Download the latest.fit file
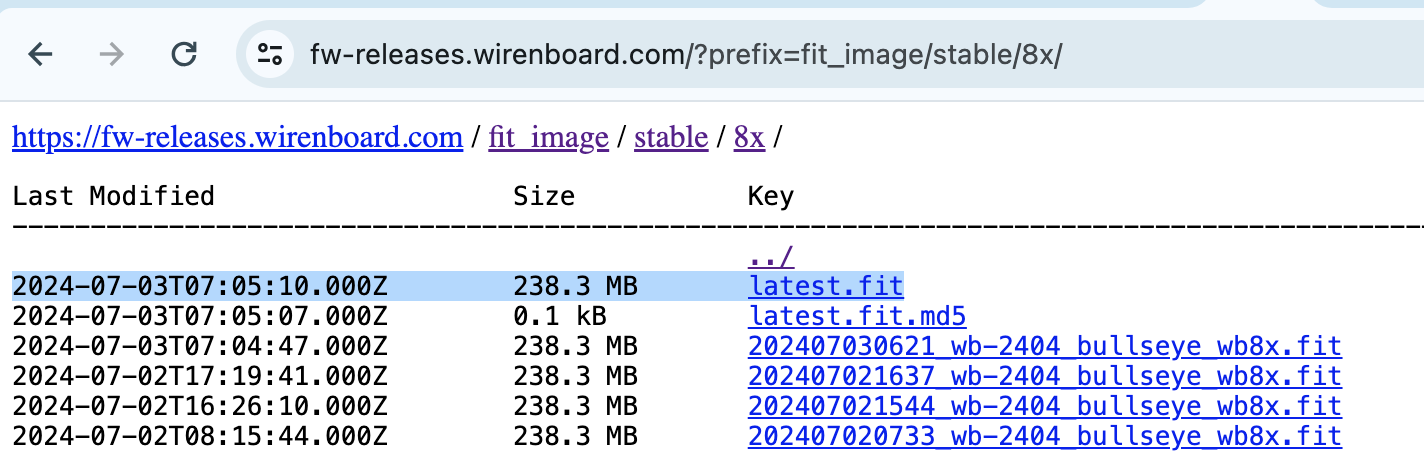 [825, 287]
